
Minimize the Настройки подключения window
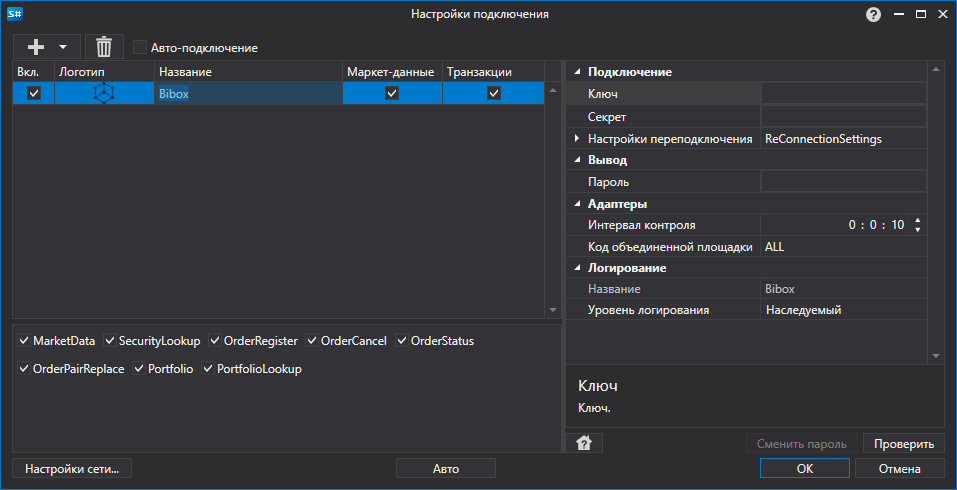tap(900, 15)
